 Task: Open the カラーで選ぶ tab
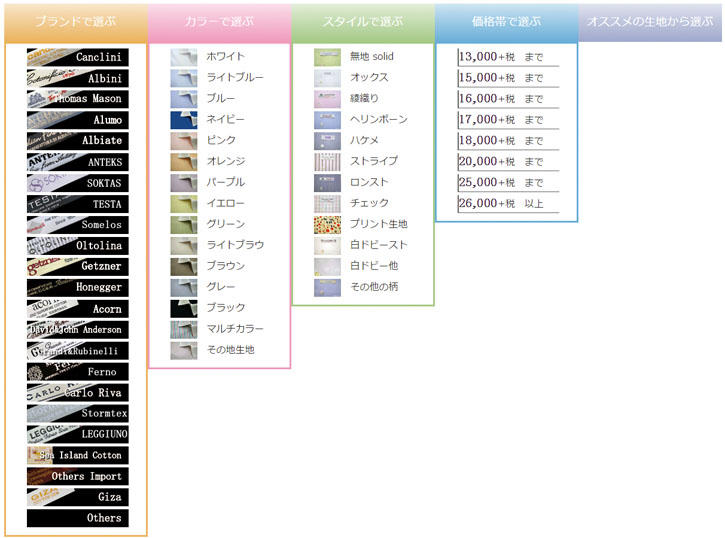[x=219, y=21]
